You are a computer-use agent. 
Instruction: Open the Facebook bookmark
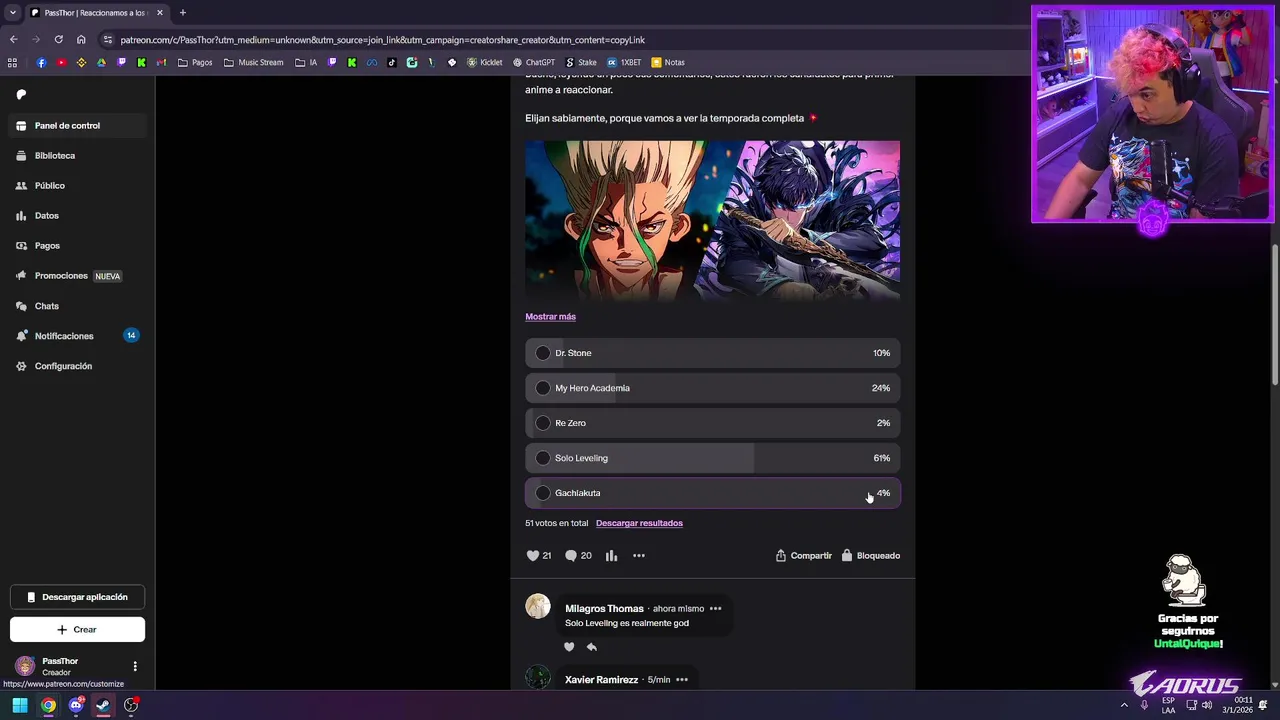[x=41, y=62]
